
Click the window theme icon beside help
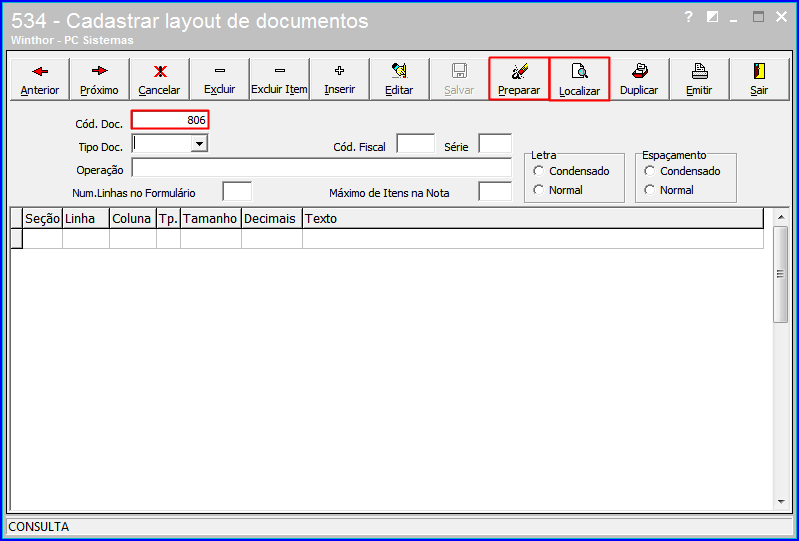point(712,17)
